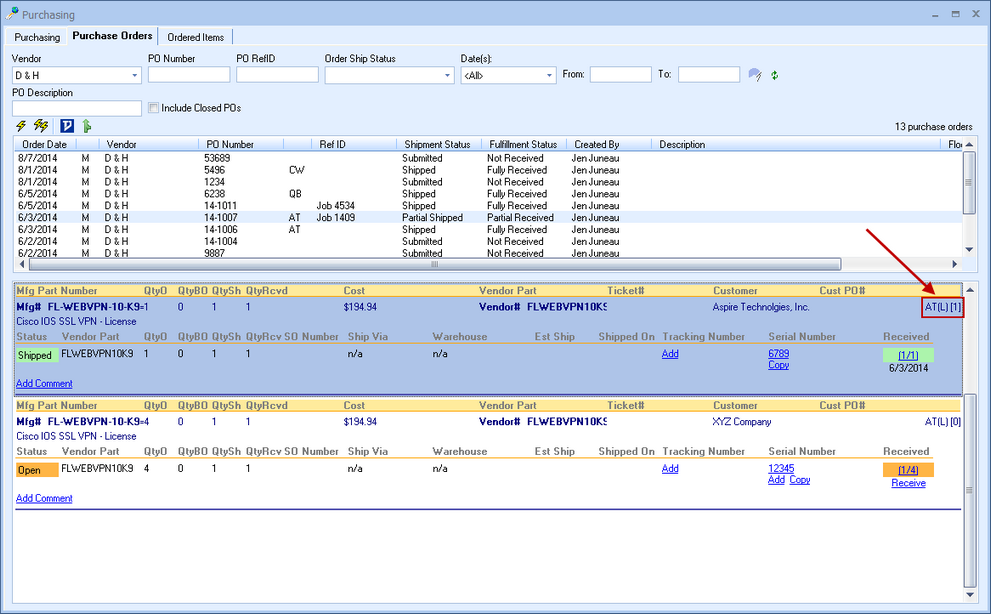Viewport: 991px width, 614px height.
Task: Click the single lightning bolt toolbar icon
Action: pyautogui.click(x=22, y=126)
